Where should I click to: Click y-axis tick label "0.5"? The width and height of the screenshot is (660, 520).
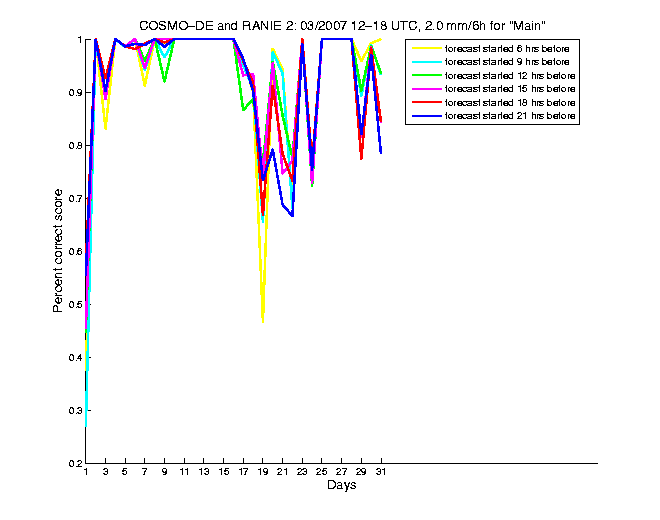click(75, 304)
